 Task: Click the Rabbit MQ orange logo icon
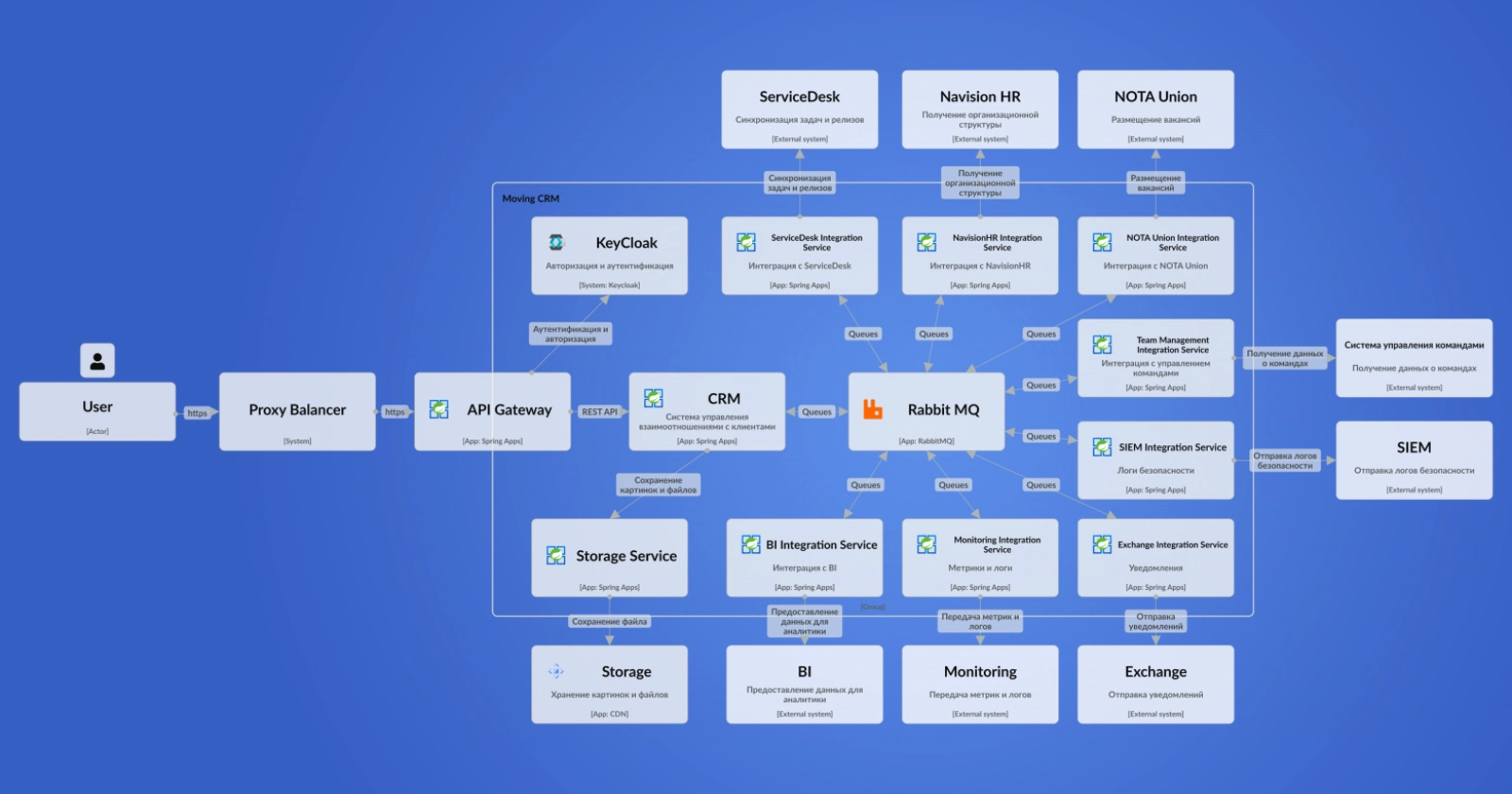(x=873, y=408)
